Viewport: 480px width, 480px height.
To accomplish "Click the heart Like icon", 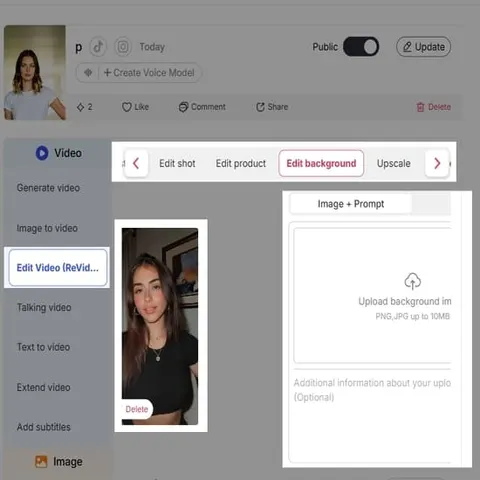I will (126, 107).
